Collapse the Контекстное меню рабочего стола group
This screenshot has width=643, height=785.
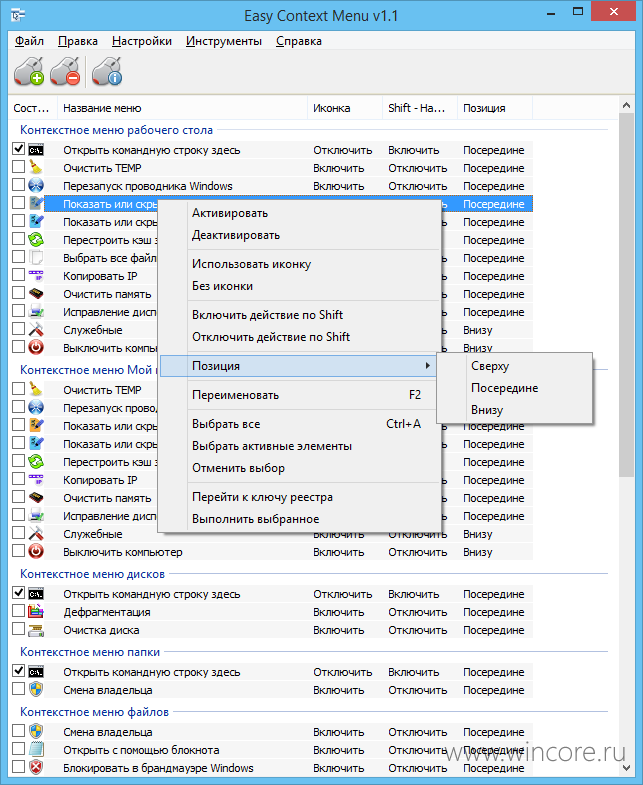[x=116, y=130]
